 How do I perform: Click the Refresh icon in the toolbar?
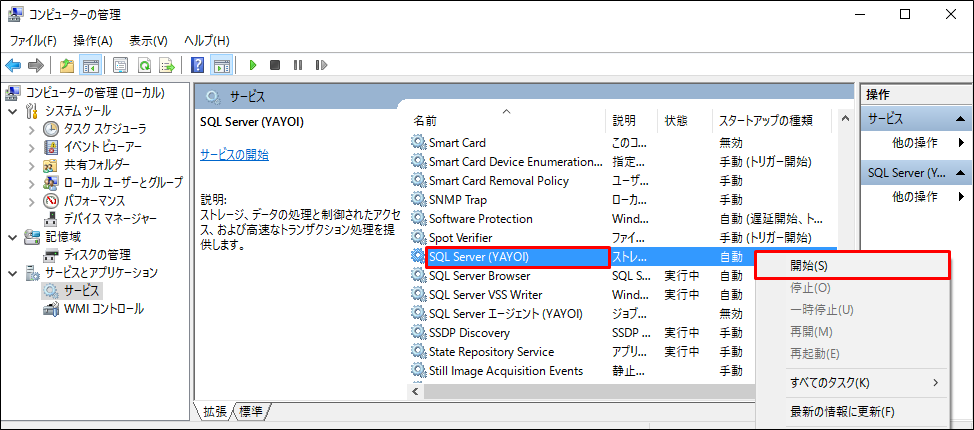[x=144, y=66]
